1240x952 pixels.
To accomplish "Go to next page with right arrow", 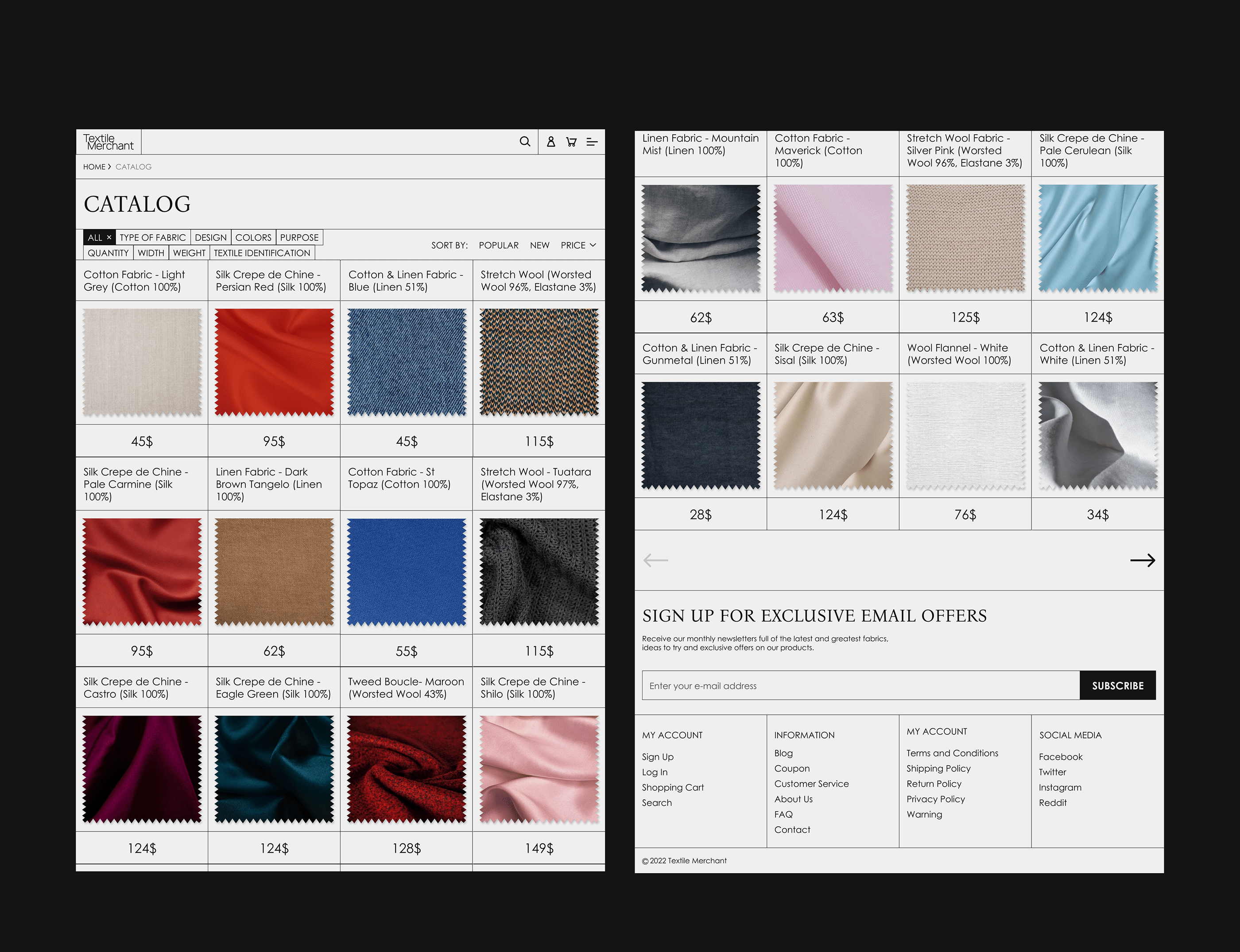I will [x=1142, y=561].
